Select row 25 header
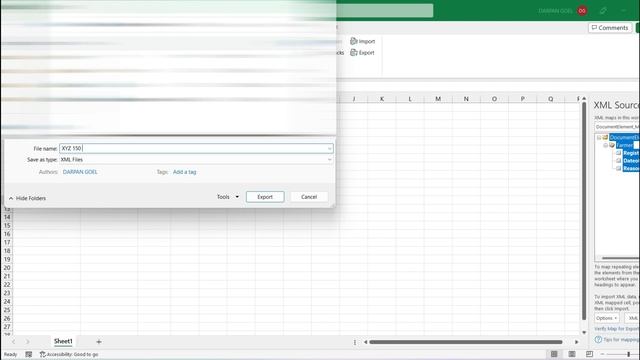 pos(7,310)
